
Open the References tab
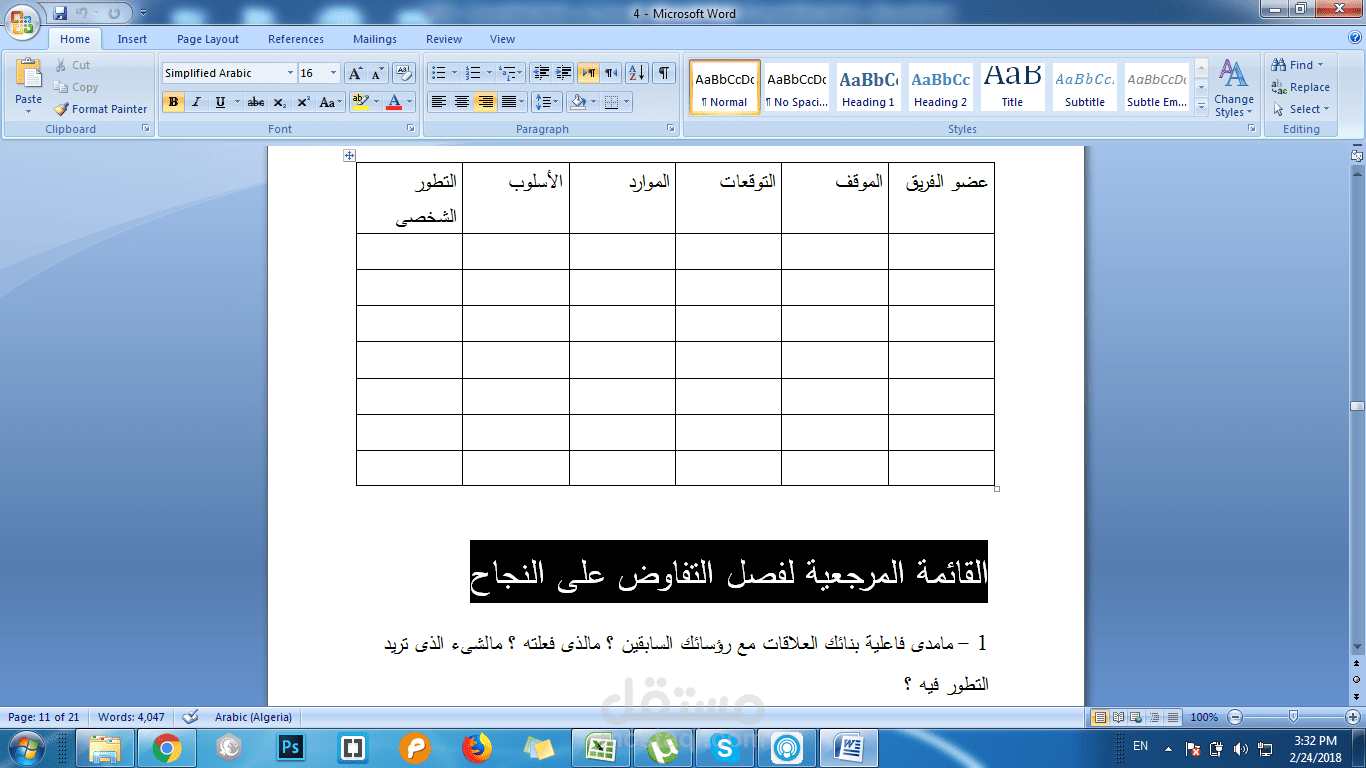[x=296, y=39]
